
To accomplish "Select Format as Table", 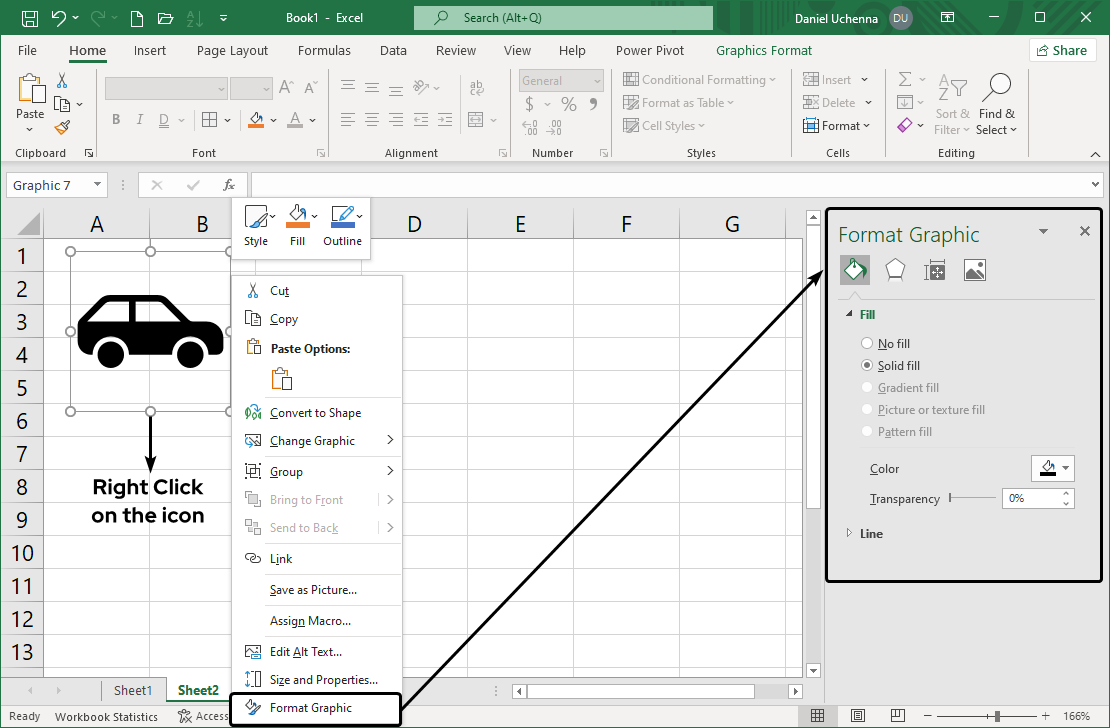I will click(681, 101).
